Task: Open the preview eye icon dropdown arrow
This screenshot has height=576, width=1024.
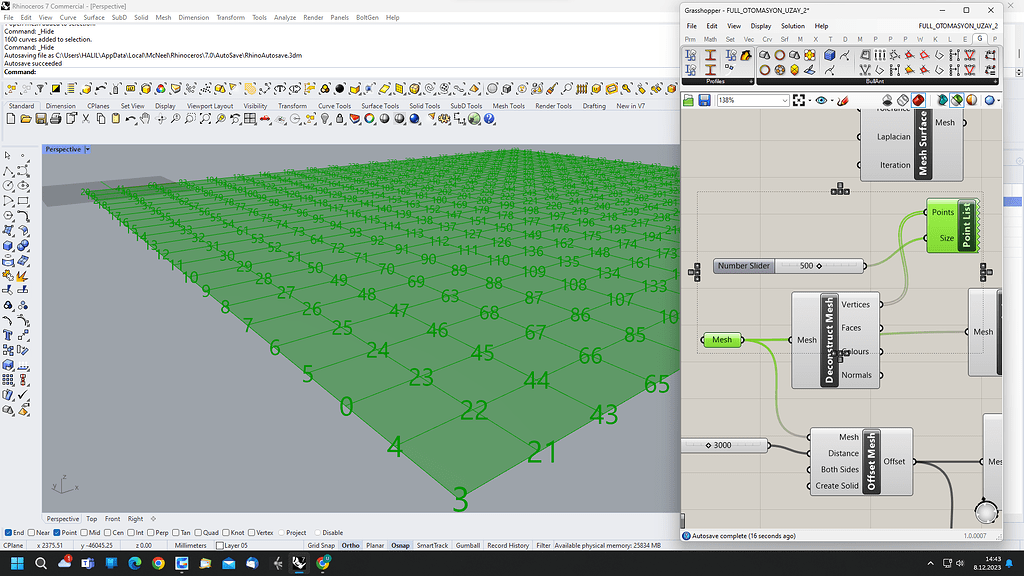Action: (830, 100)
